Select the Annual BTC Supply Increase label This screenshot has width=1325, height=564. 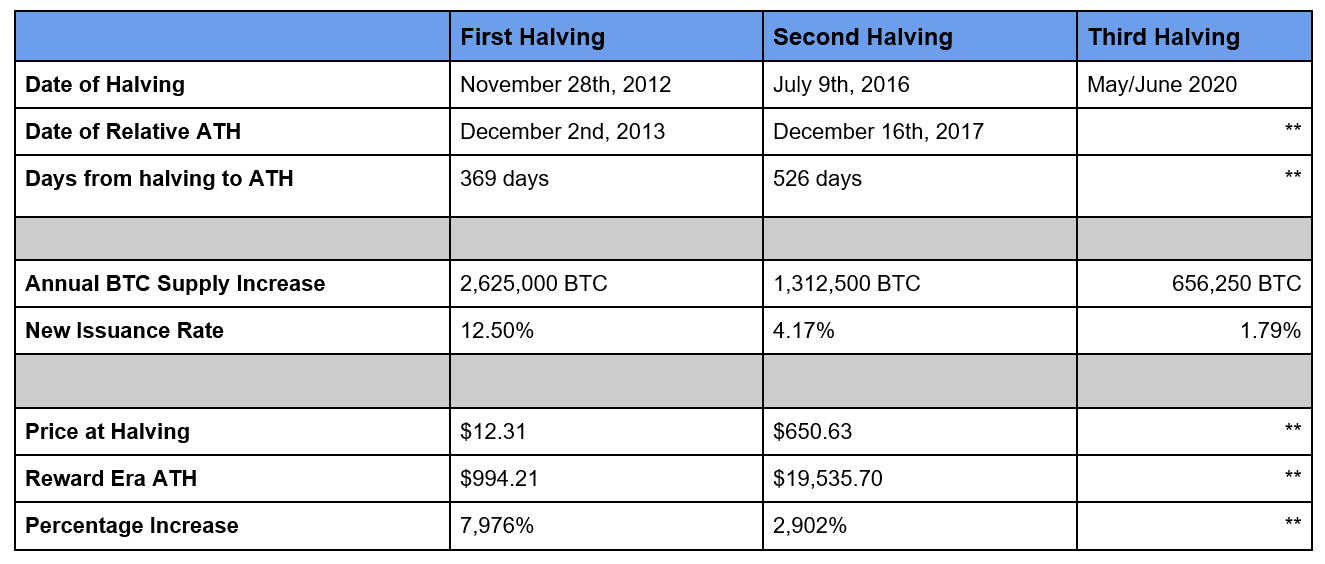pos(175,284)
